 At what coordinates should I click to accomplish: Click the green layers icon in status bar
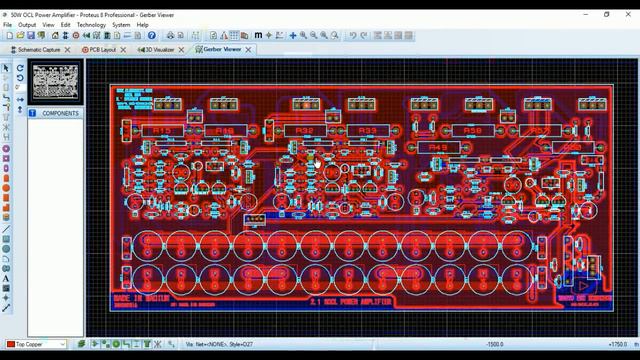pos(81,344)
